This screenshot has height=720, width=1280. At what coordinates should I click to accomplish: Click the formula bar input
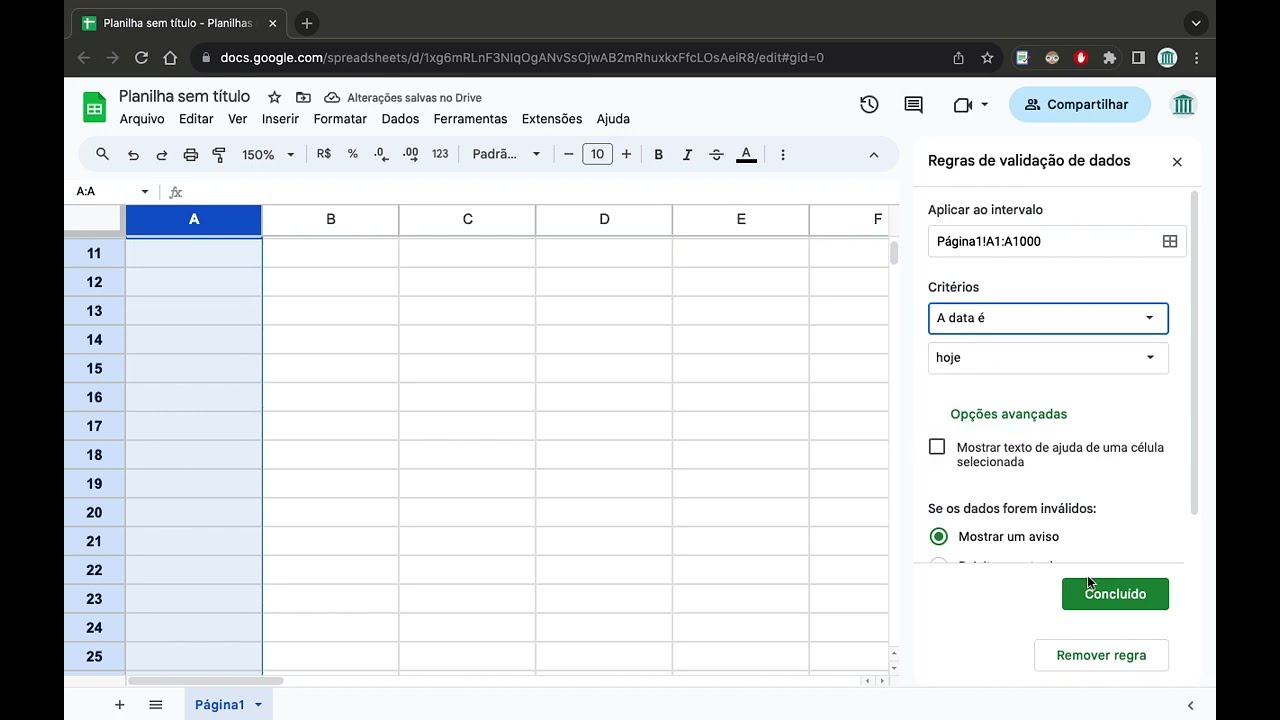tap(540, 192)
